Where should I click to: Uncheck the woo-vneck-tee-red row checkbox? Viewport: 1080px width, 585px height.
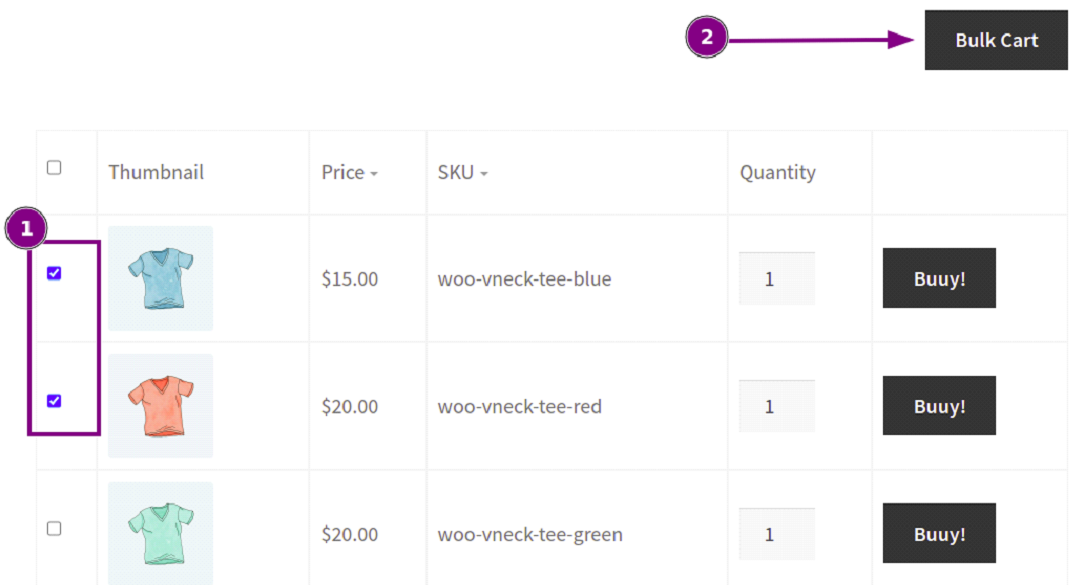(54, 400)
